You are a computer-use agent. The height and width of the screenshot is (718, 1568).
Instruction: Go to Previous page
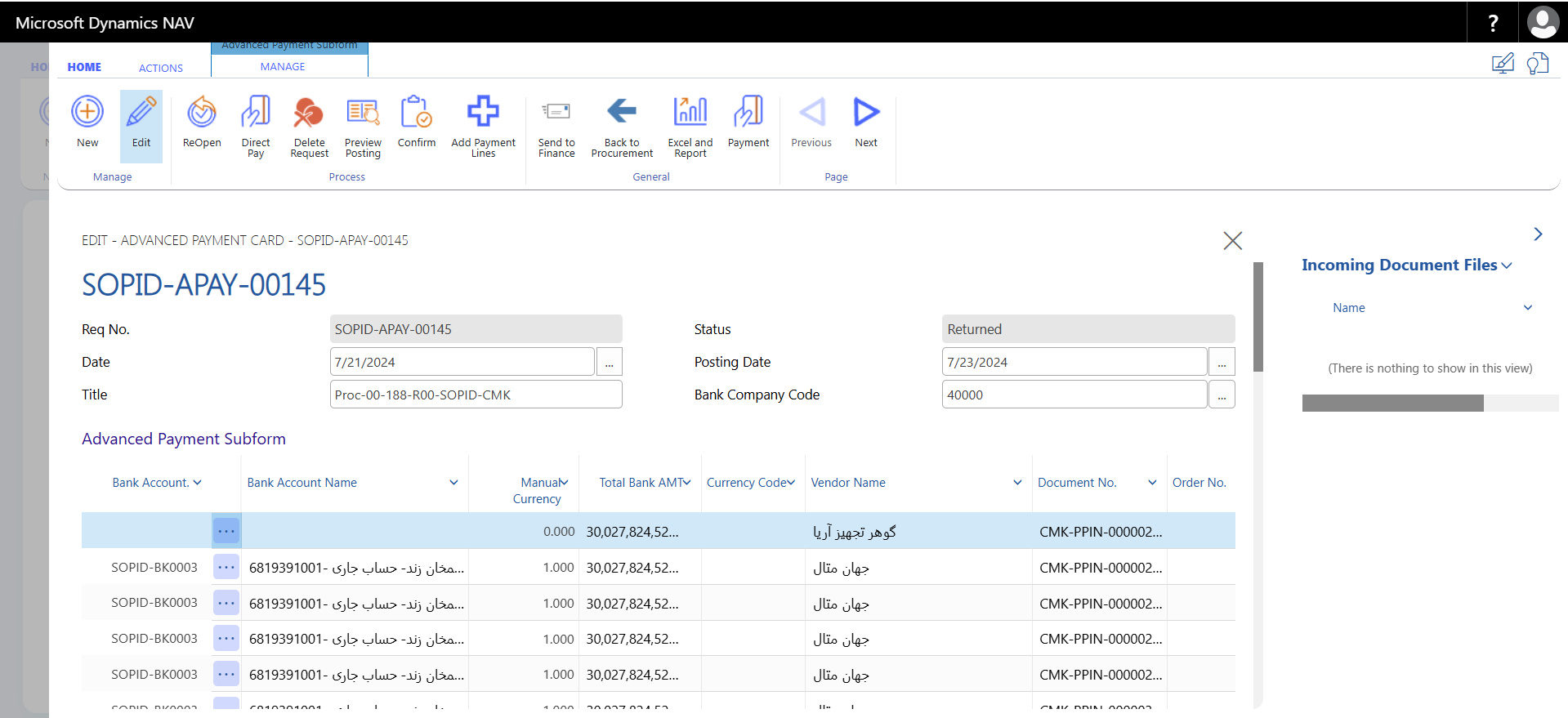[x=811, y=112]
